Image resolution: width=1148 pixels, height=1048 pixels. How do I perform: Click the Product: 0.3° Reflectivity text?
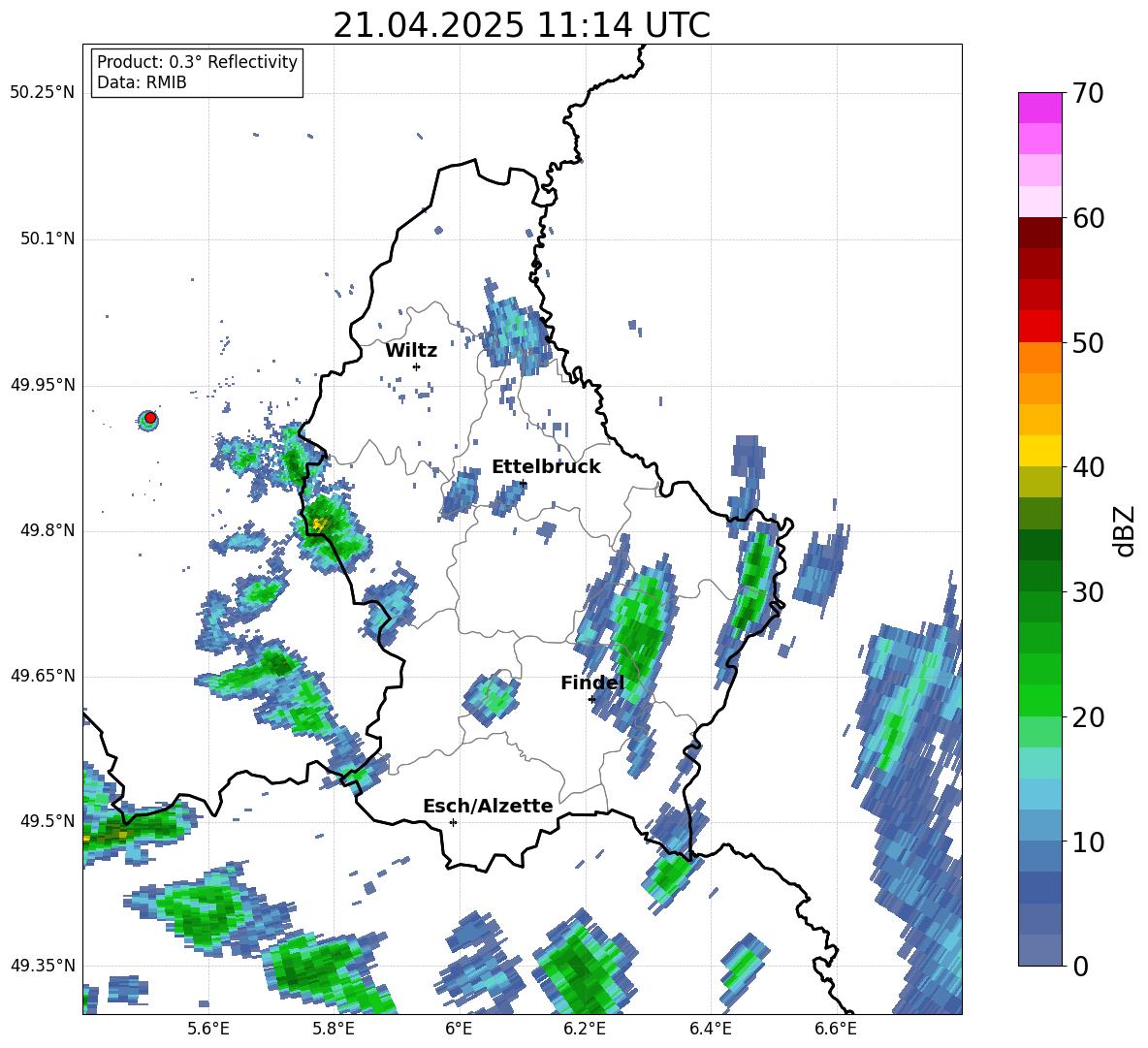click(197, 61)
